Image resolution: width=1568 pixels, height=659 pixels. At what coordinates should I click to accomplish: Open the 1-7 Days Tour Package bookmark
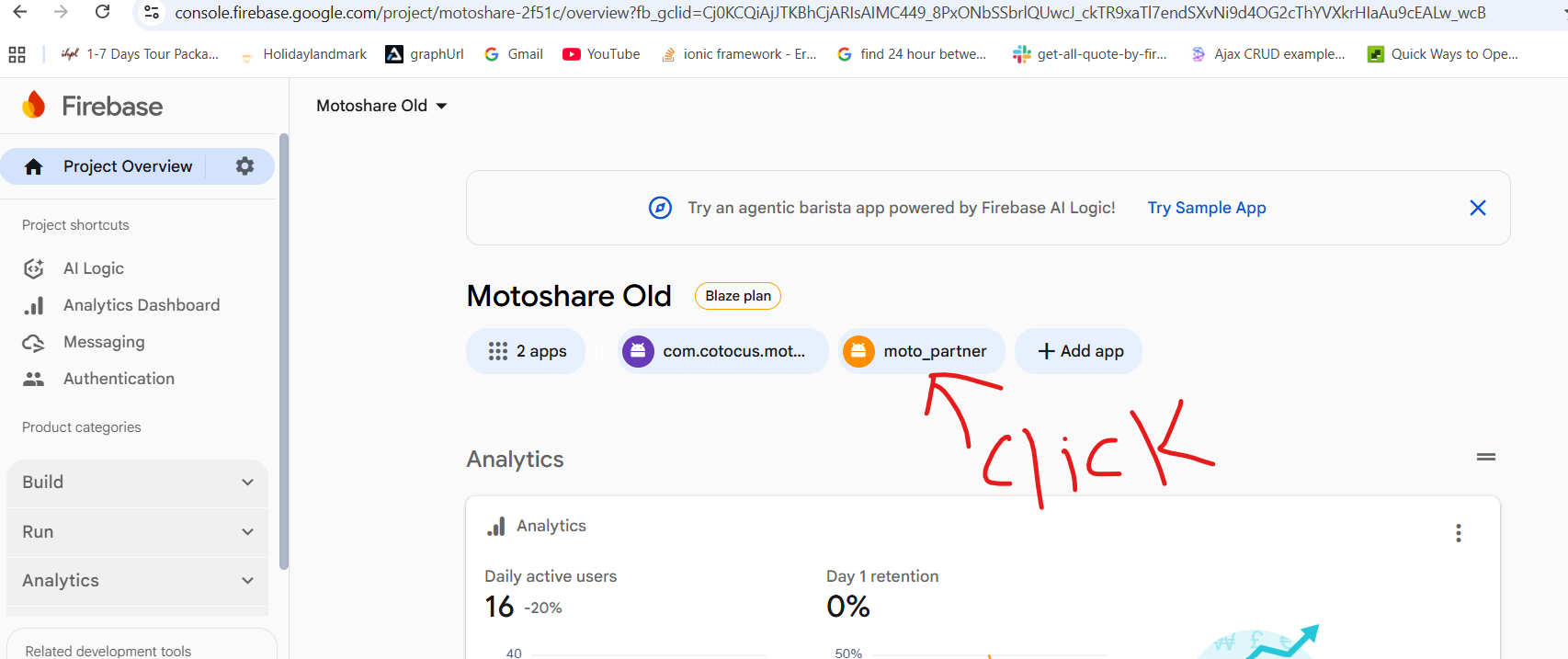[x=140, y=54]
